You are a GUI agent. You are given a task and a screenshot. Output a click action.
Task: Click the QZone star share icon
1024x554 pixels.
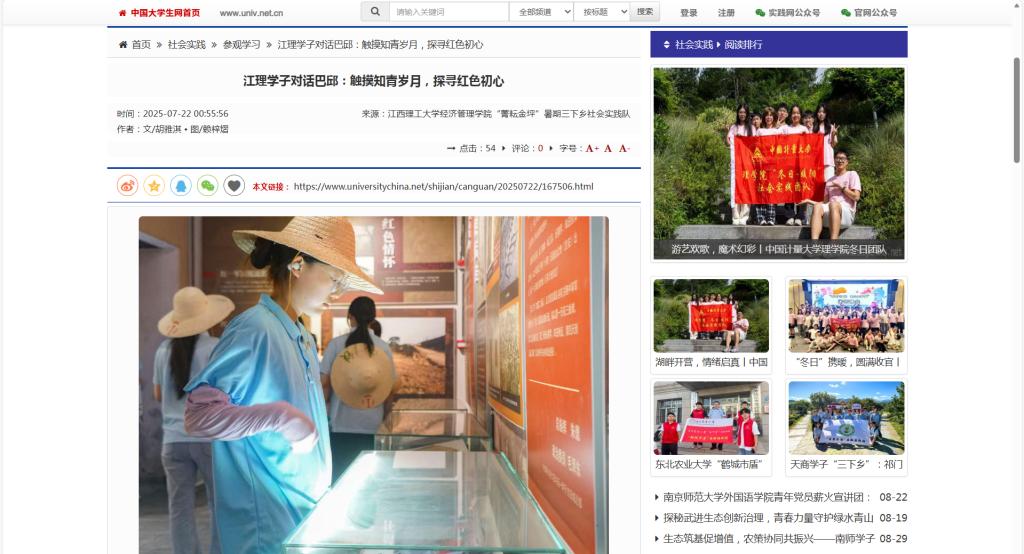[x=154, y=186]
